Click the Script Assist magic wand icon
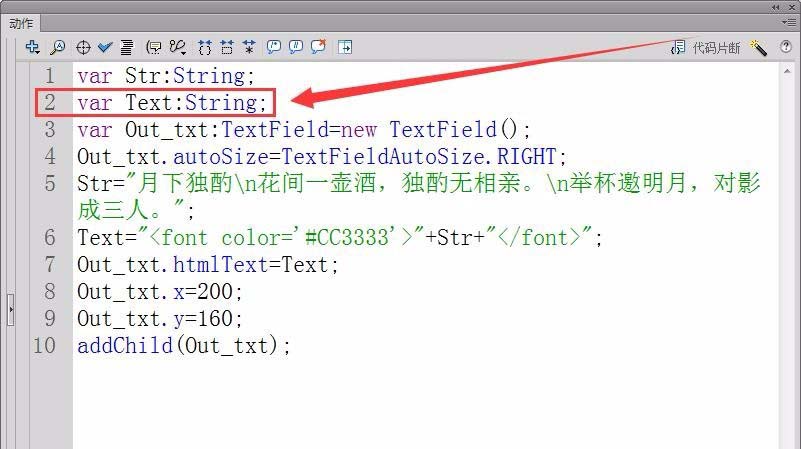This screenshot has height=449, width=801. click(x=758, y=48)
